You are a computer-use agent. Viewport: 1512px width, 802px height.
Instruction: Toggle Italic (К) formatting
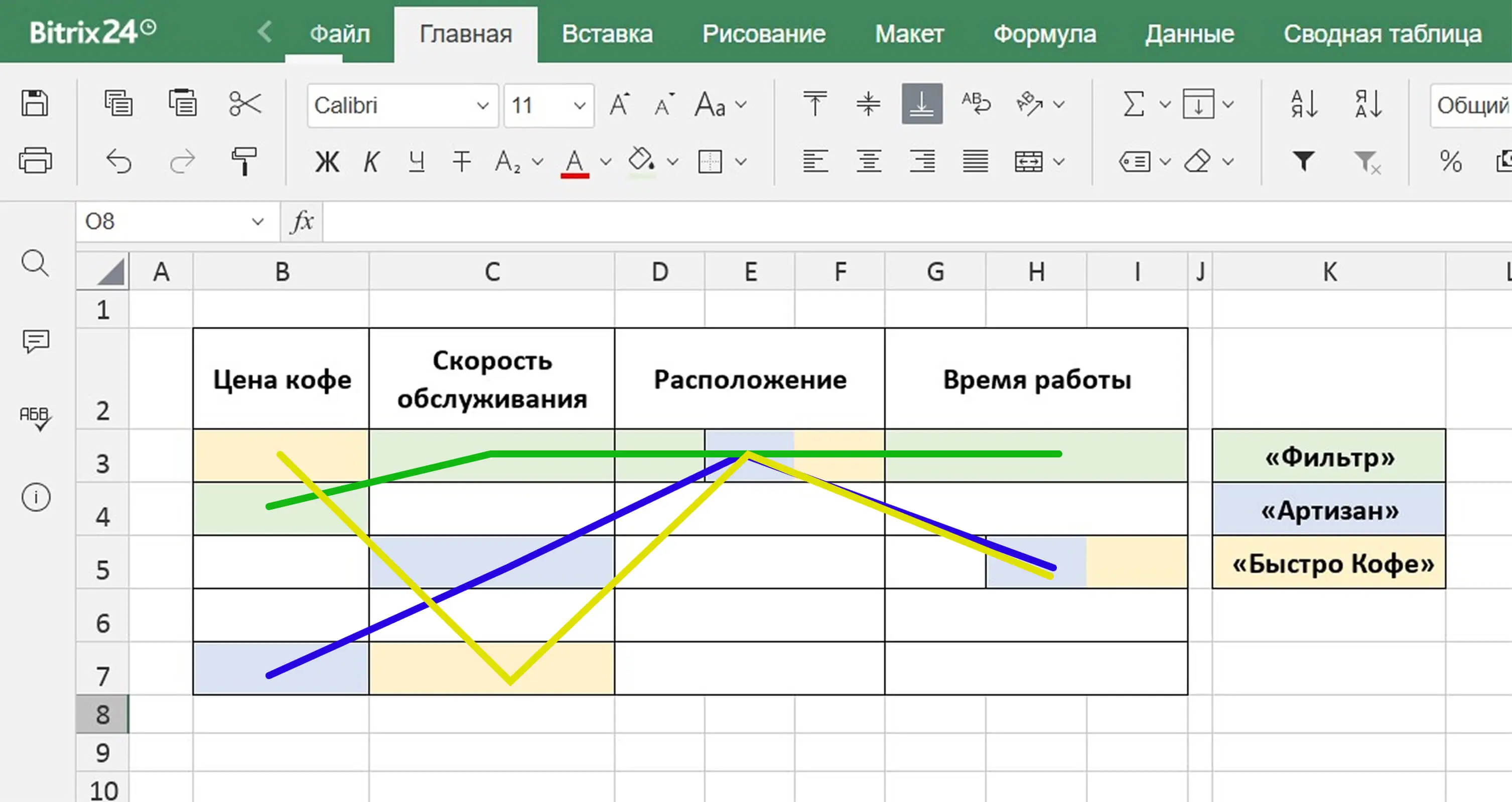[371, 162]
